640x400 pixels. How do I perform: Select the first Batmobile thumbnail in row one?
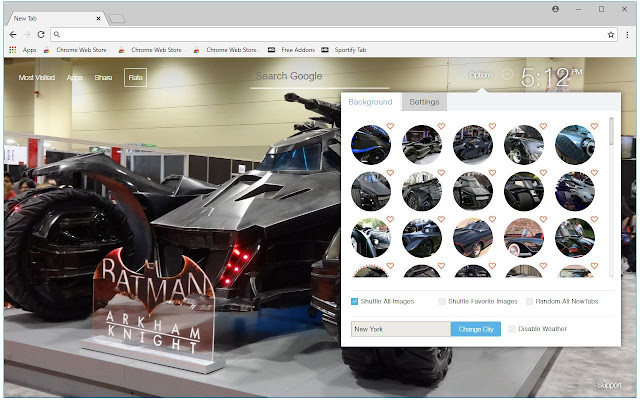click(371, 145)
